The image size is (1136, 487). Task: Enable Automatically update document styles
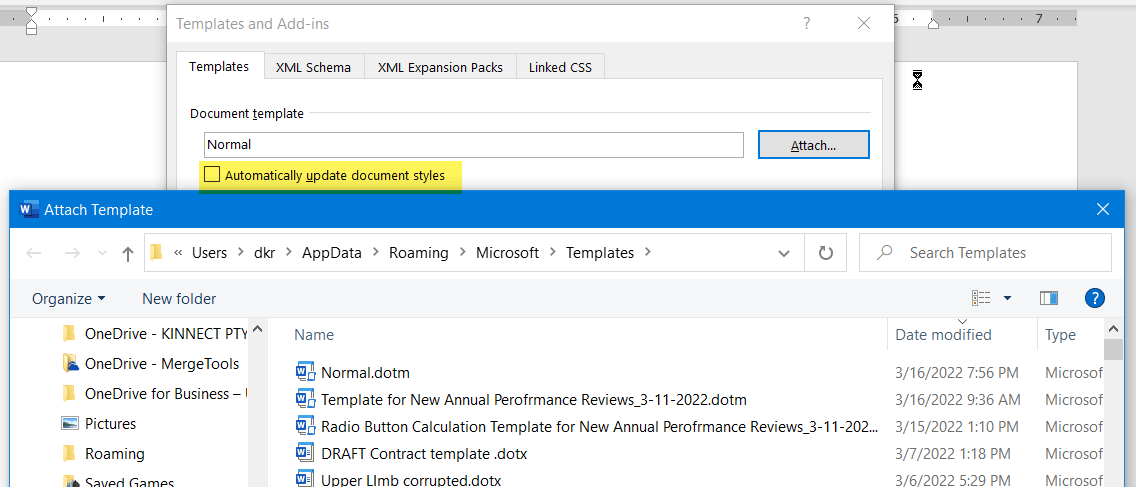point(212,175)
